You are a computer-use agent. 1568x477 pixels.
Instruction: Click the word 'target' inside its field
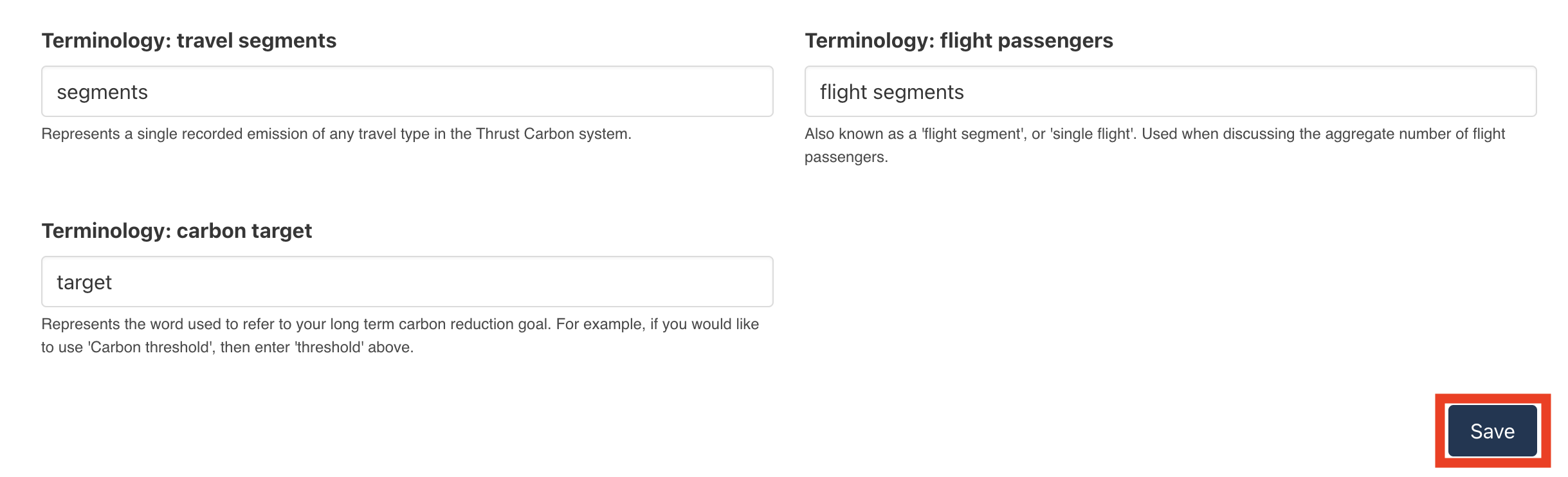[x=84, y=282]
